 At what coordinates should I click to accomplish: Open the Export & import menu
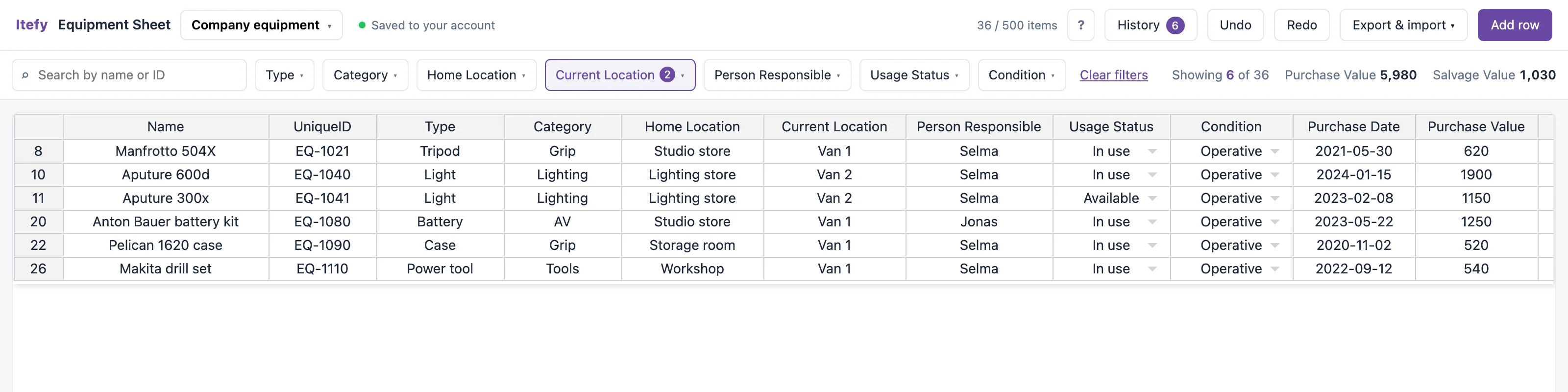click(x=1403, y=25)
